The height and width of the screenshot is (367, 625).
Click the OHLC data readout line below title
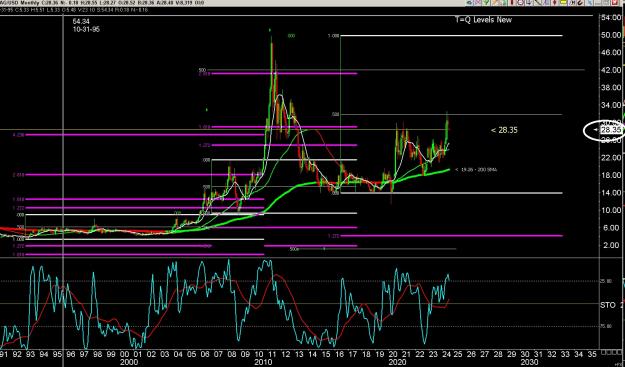coord(74,10)
